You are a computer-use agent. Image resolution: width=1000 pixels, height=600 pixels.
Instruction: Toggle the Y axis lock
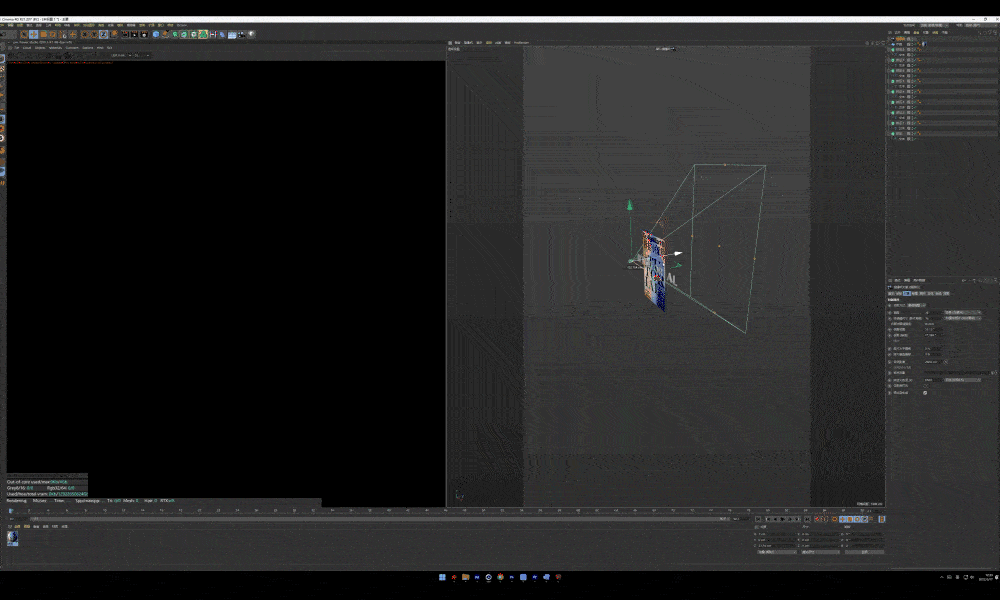pos(94,34)
